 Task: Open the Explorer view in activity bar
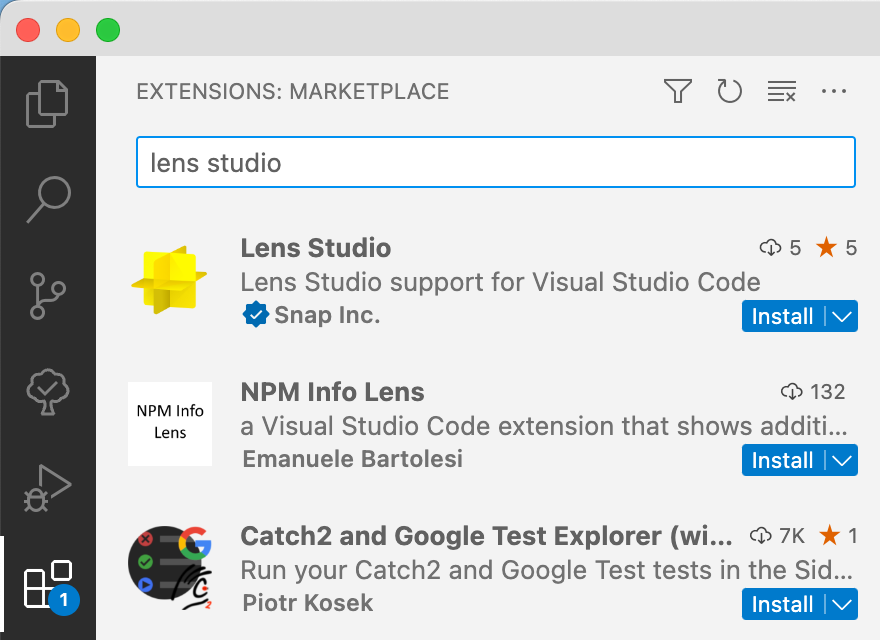click(48, 103)
